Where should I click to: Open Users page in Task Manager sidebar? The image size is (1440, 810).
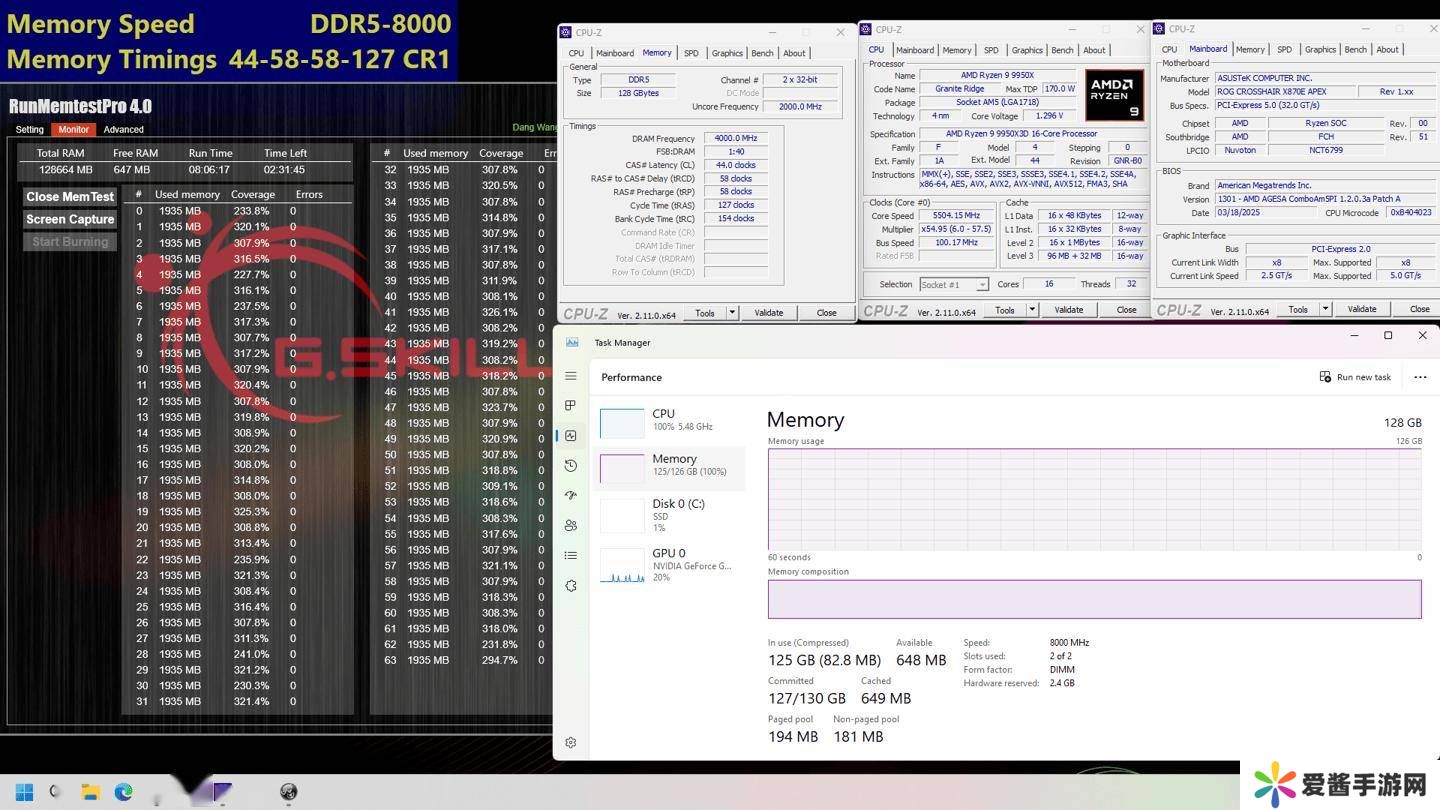point(571,525)
